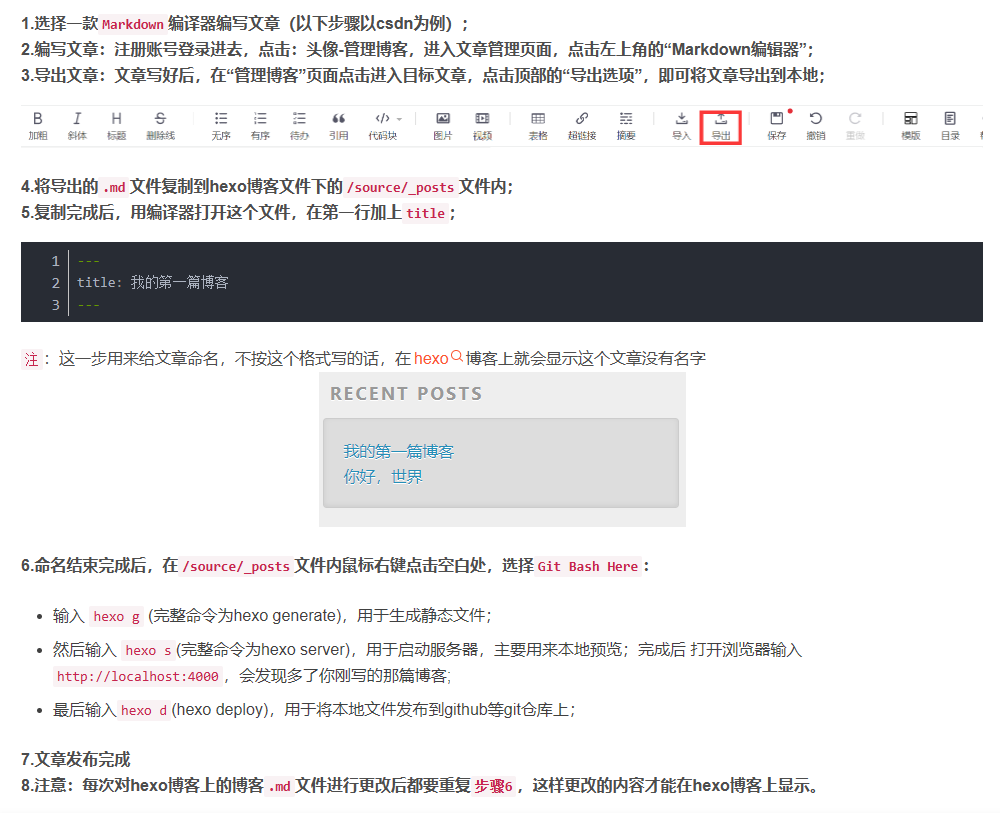Apply Strikethrough (删除线) from toolbar
This screenshot has height=813, width=1000.
pos(160,126)
